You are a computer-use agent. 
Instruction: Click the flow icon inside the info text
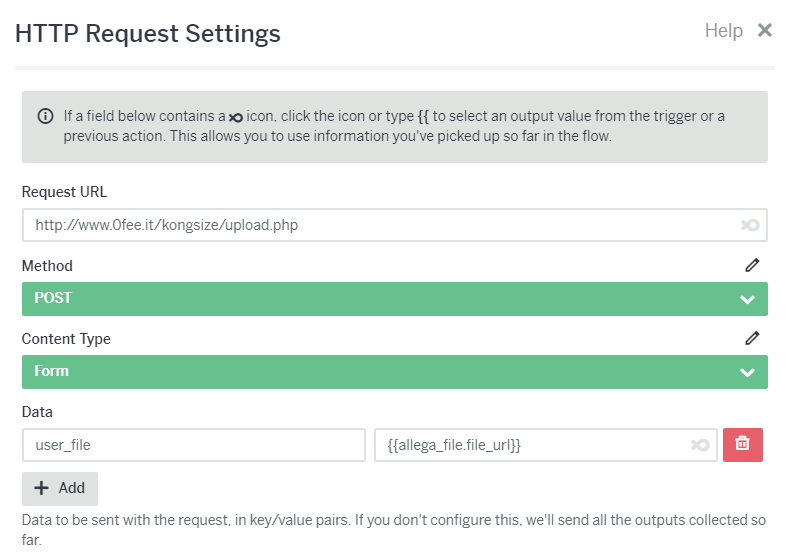236,118
